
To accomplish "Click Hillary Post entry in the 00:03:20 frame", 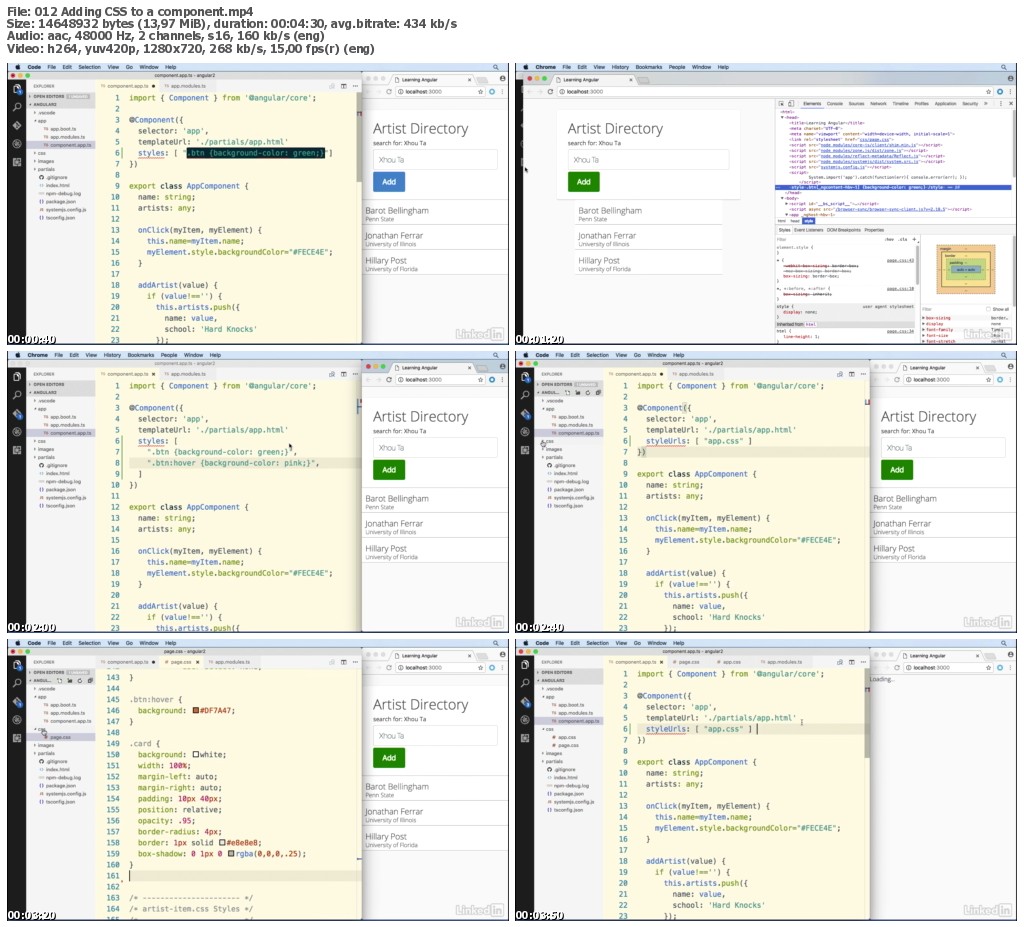I will click(x=435, y=839).
